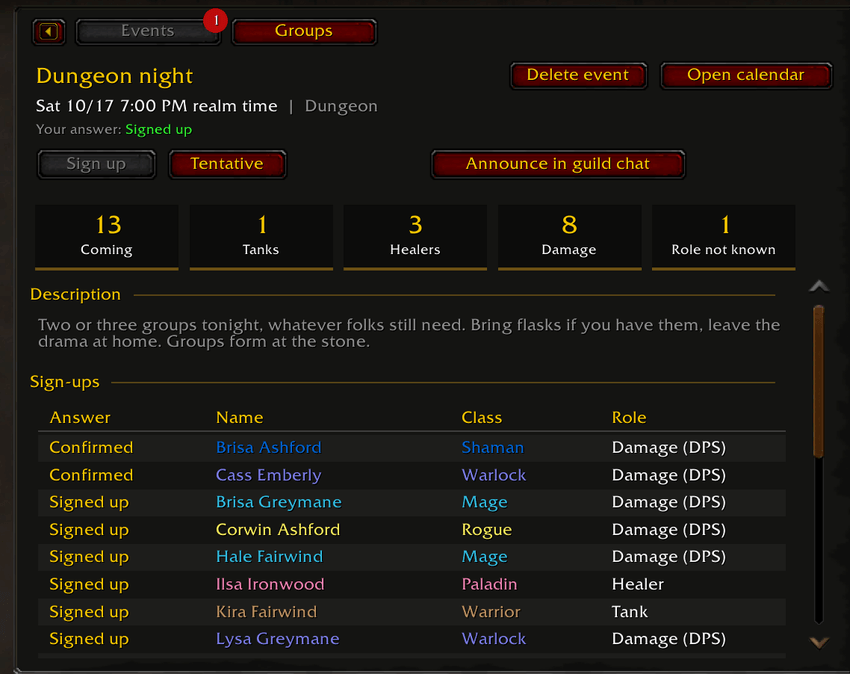This screenshot has height=674, width=850.
Task: Select Brisa Ashford in sign-ups
Action: pos(411,447)
